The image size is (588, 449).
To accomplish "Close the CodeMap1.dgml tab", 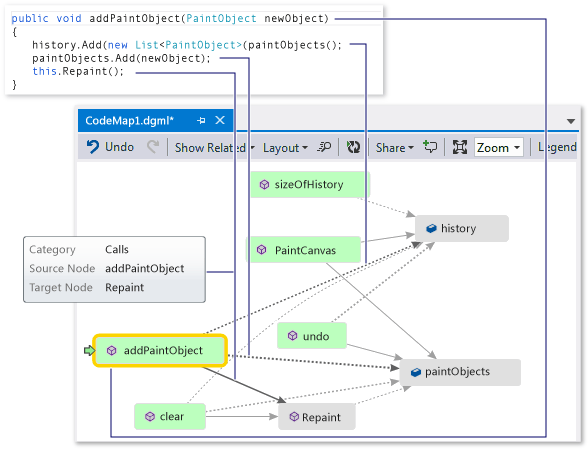I will click(220, 120).
